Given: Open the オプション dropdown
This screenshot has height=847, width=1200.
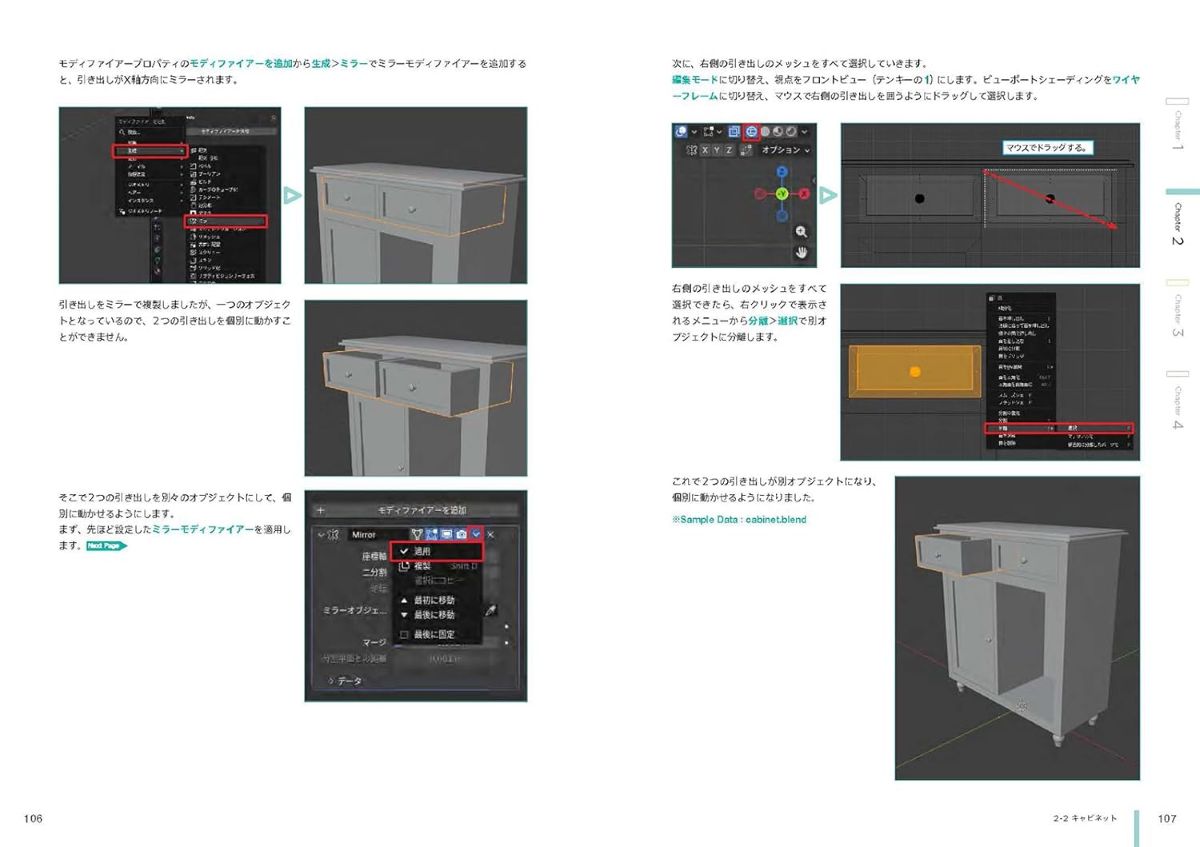Looking at the screenshot, I should click(786, 150).
